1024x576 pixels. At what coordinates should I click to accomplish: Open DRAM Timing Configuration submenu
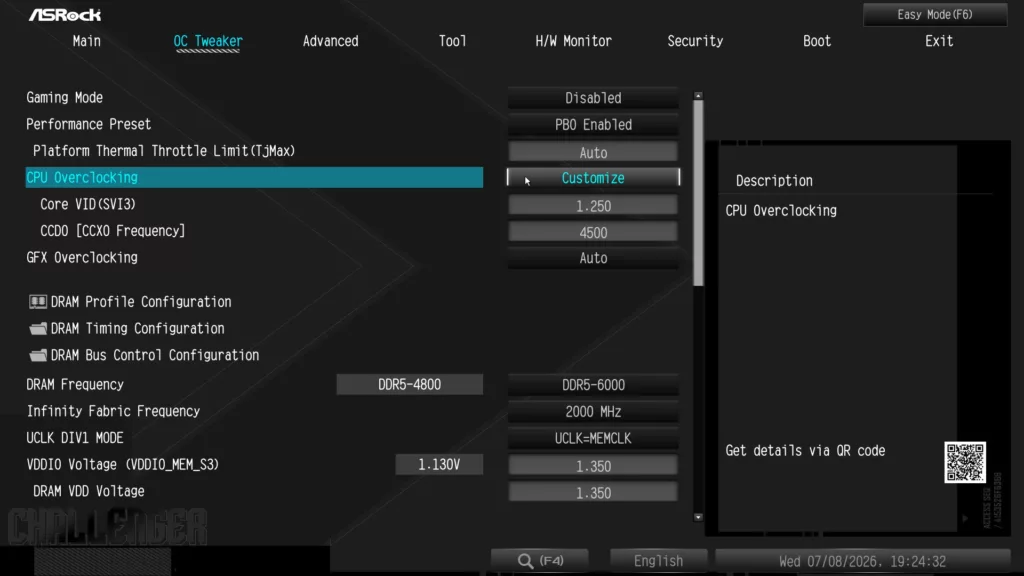pos(137,328)
